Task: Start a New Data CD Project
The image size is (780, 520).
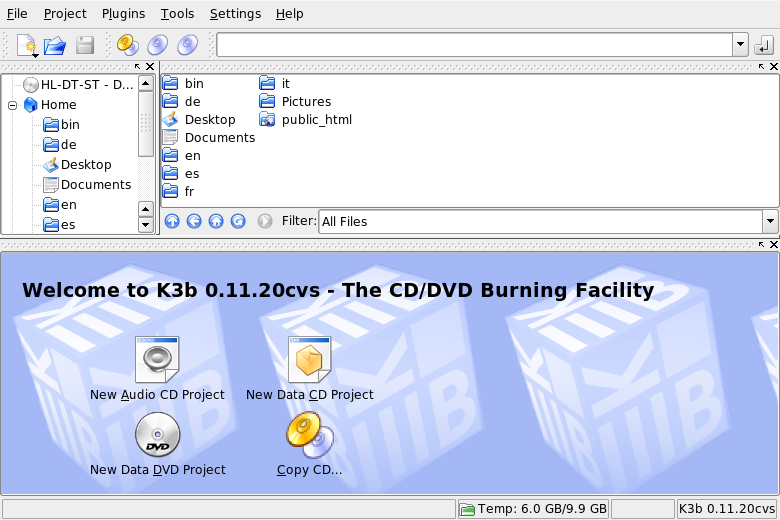Action: (309, 369)
